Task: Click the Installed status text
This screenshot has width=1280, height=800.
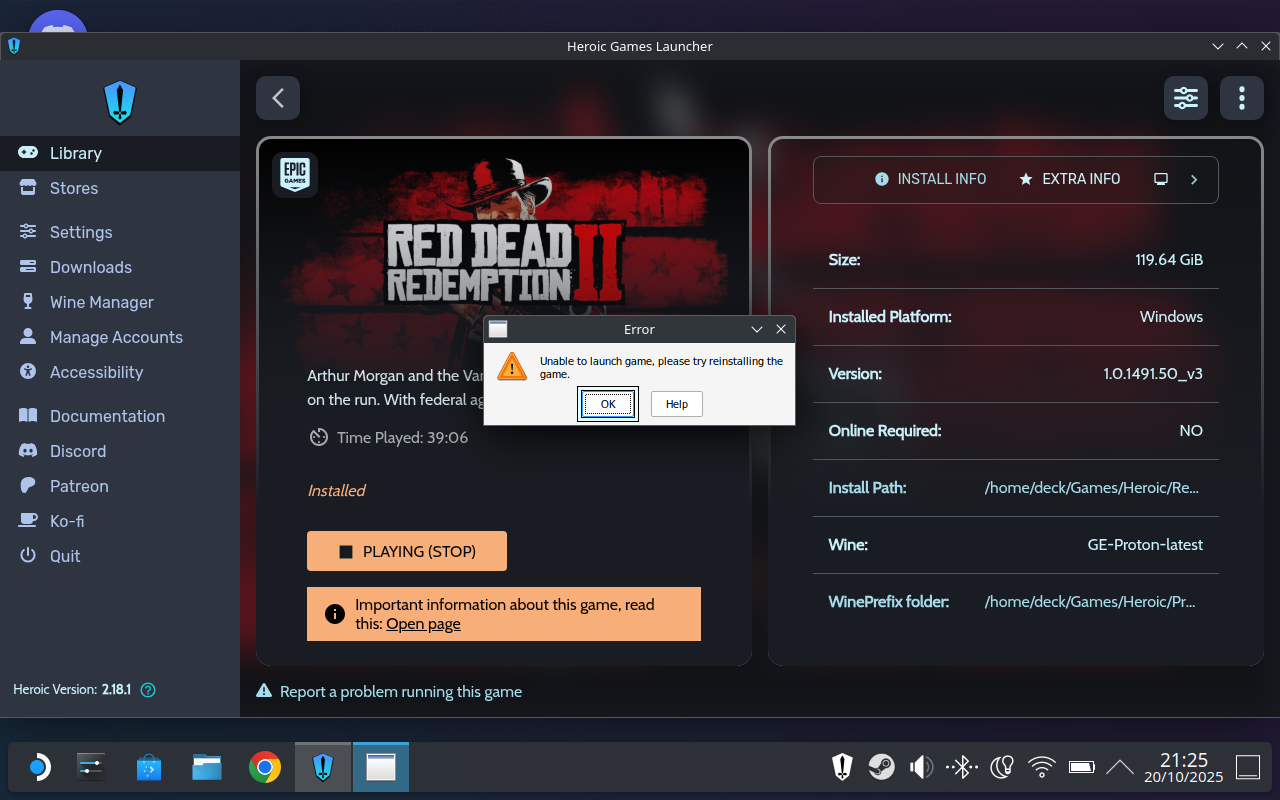Action: (336, 490)
